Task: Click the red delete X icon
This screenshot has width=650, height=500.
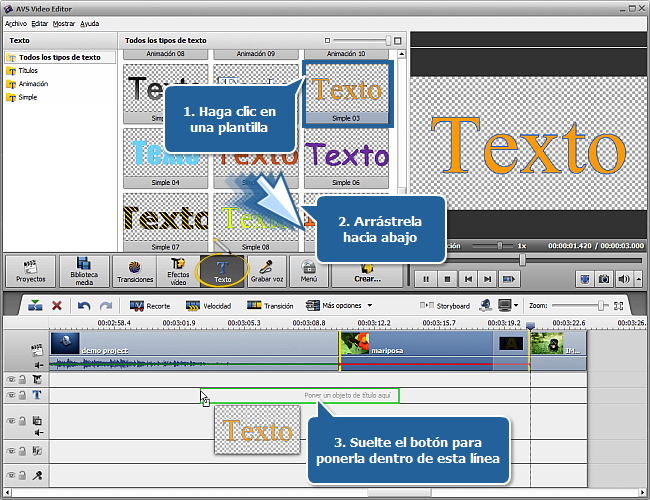Action: coord(57,305)
